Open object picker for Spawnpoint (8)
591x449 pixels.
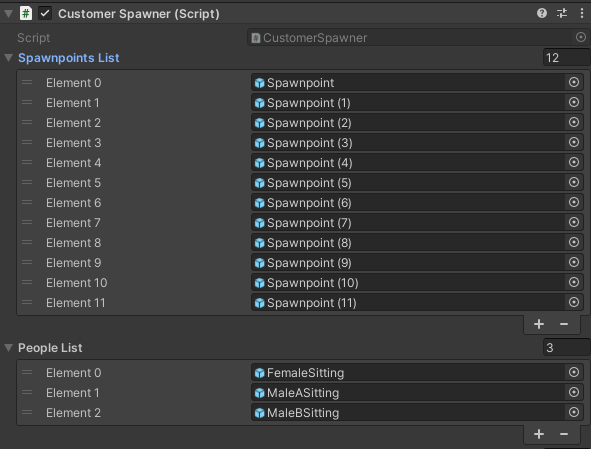(x=574, y=242)
